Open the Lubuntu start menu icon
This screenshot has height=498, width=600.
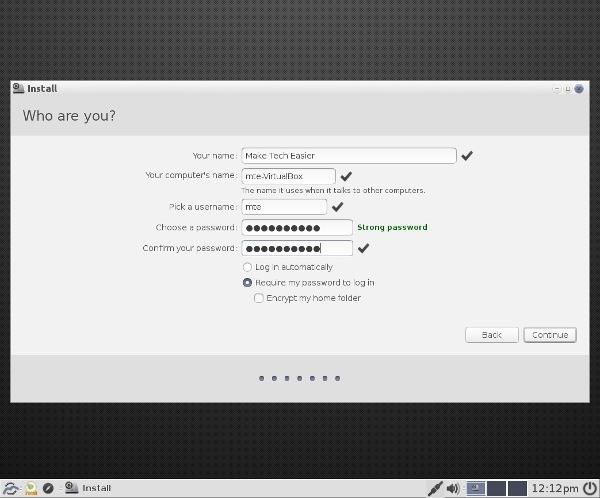pyautogui.click(x=10, y=488)
